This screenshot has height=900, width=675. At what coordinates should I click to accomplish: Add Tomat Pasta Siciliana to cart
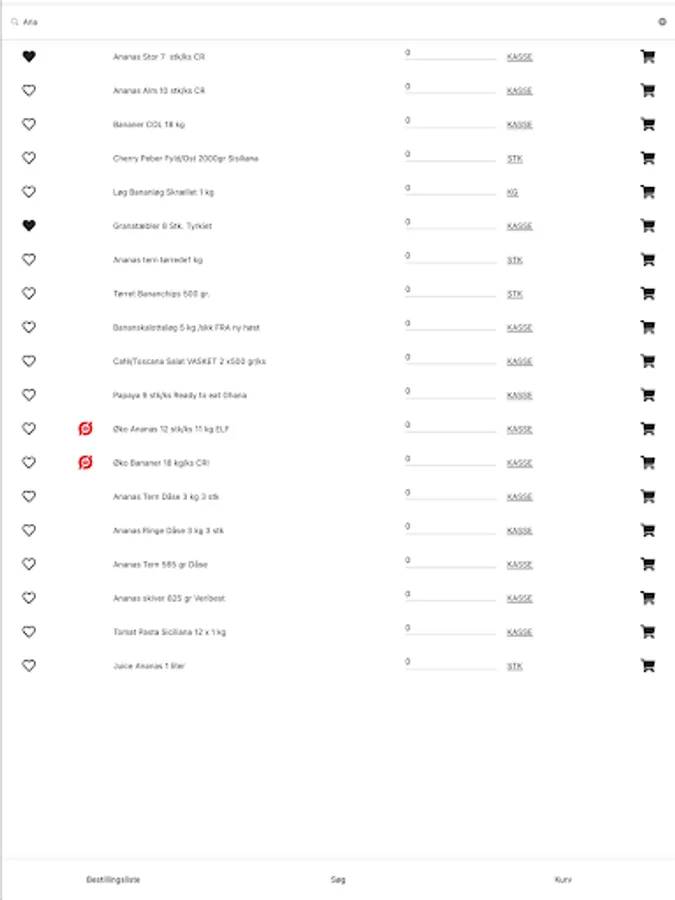click(647, 632)
